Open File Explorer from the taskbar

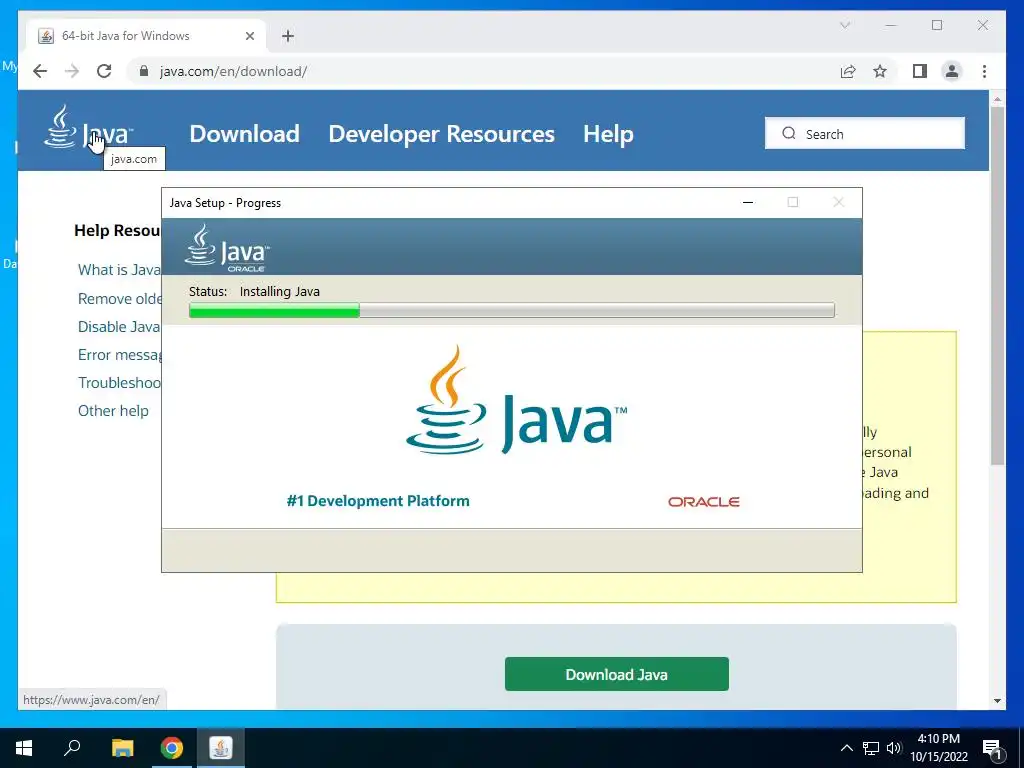point(122,748)
